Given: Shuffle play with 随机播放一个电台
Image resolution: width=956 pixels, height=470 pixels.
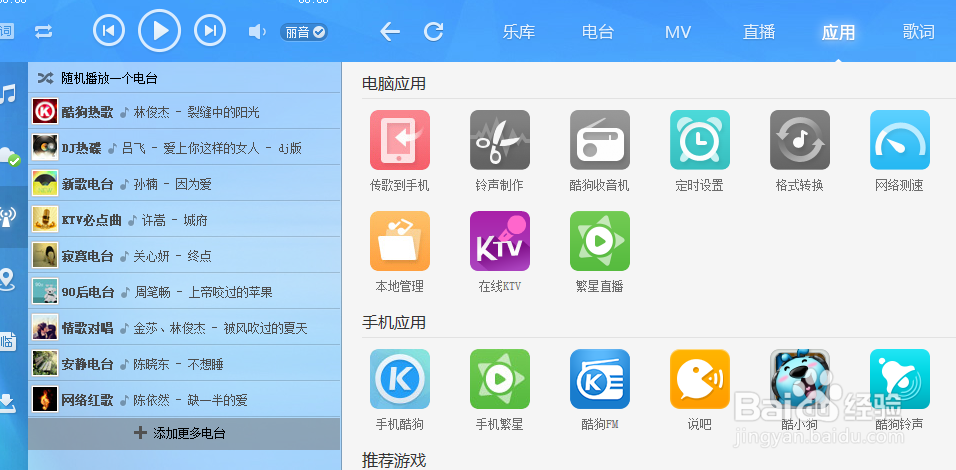Looking at the screenshot, I should click(x=184, y=78).
